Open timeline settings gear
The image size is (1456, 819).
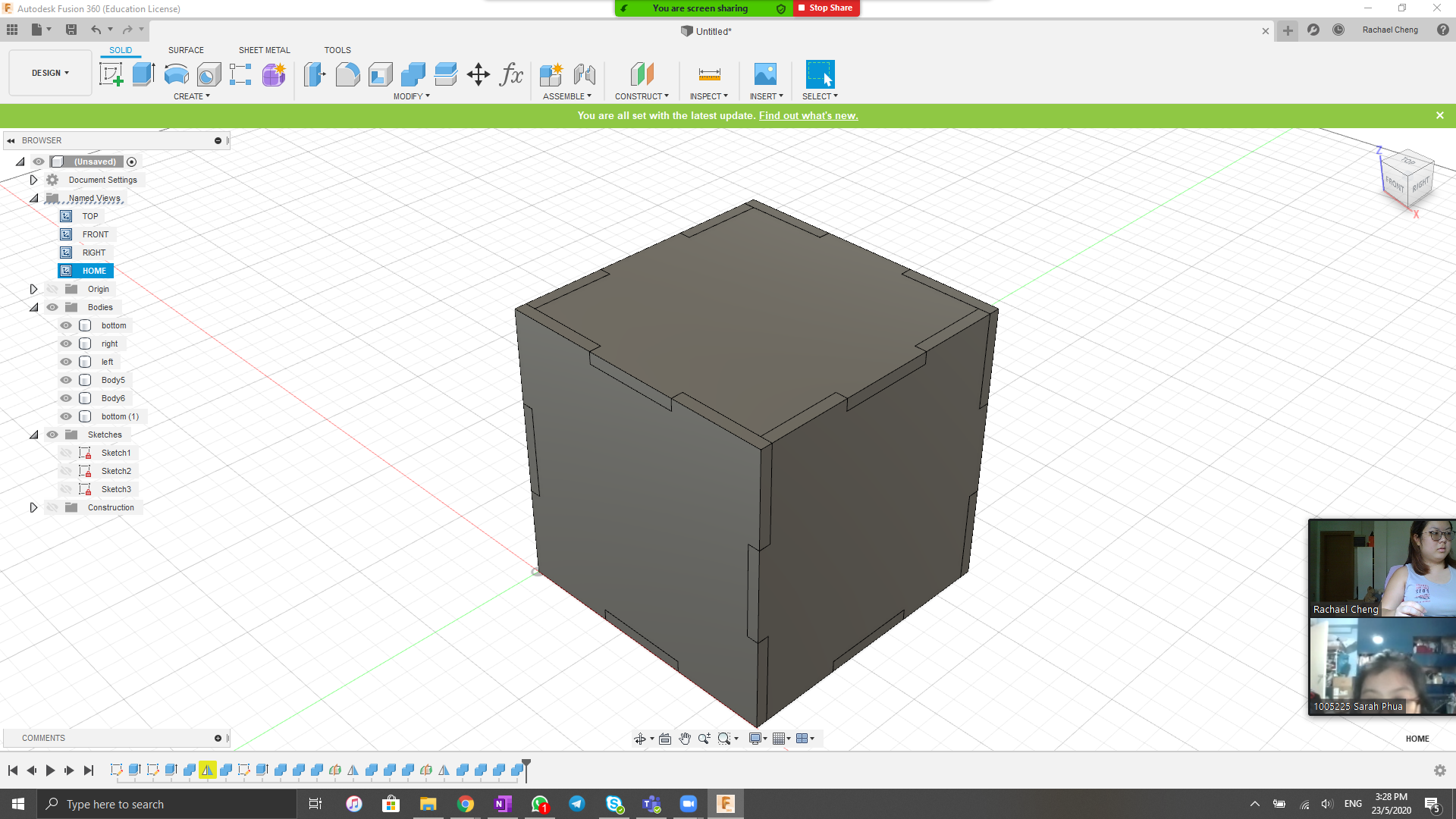1439,770
